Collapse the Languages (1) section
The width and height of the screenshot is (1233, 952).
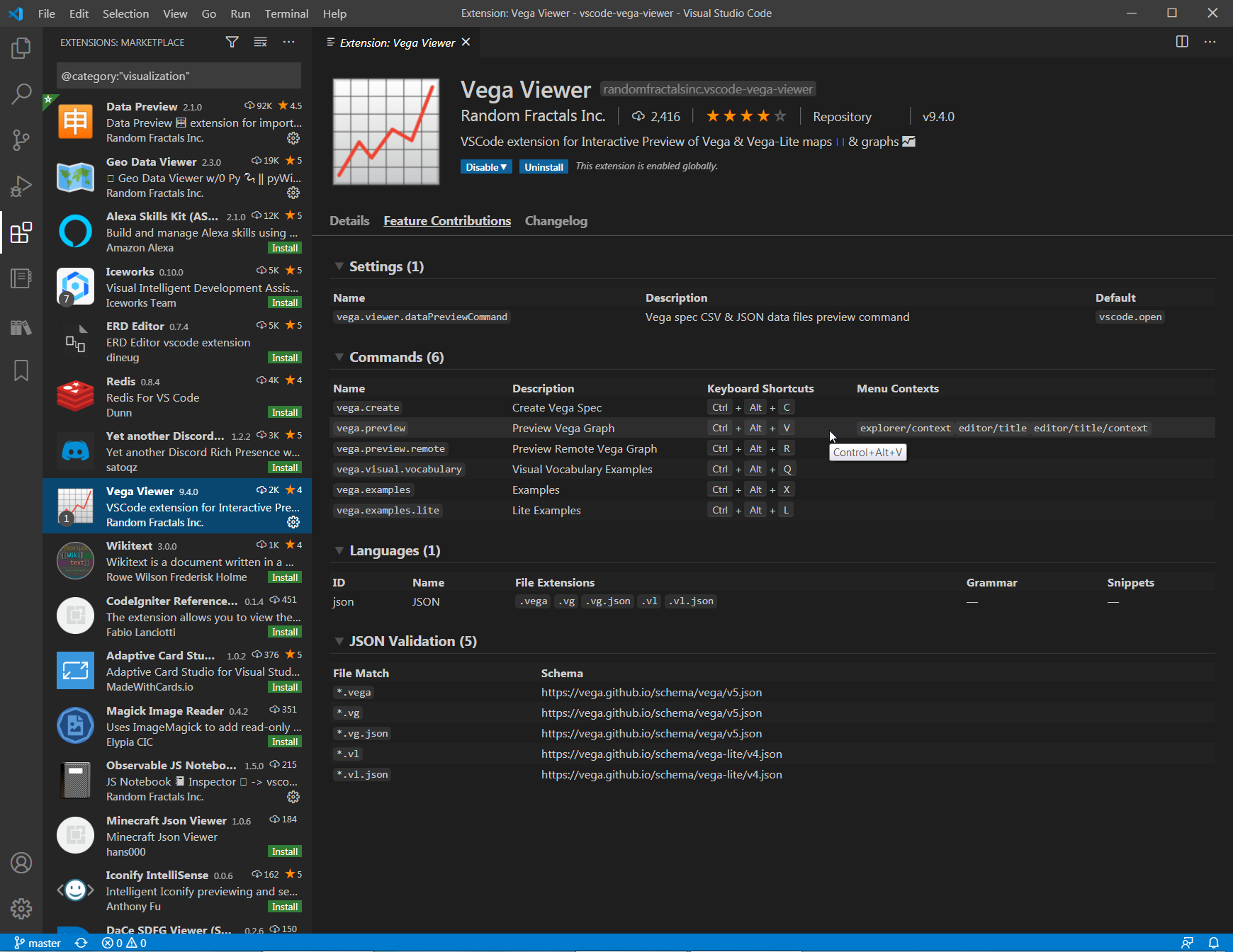[x=339, y=550]
